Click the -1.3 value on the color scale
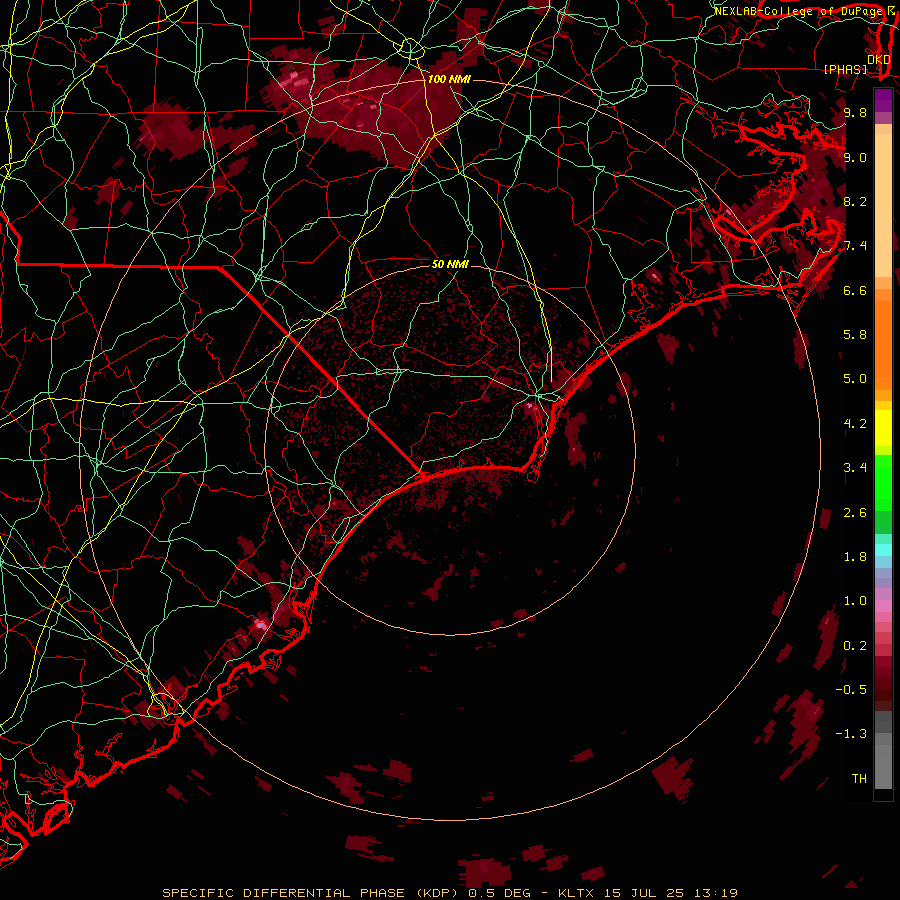 851,734
